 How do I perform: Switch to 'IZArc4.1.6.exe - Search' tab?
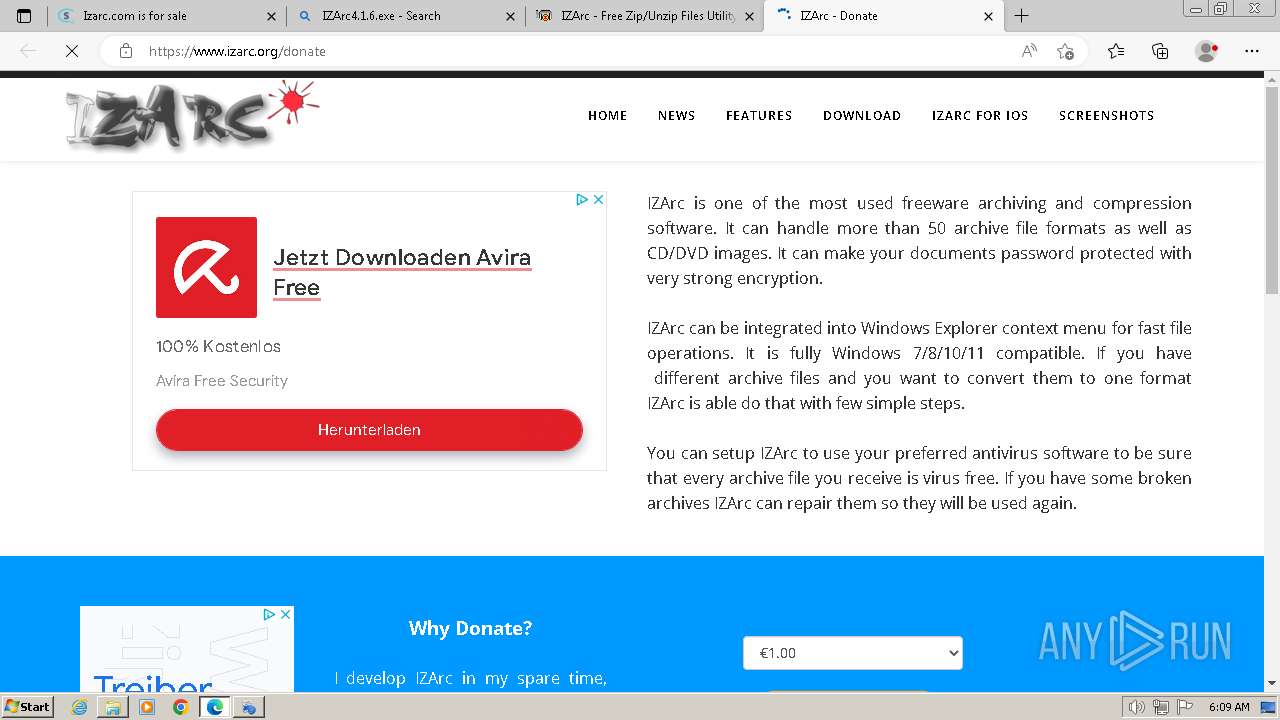click(x=405, y=16)
